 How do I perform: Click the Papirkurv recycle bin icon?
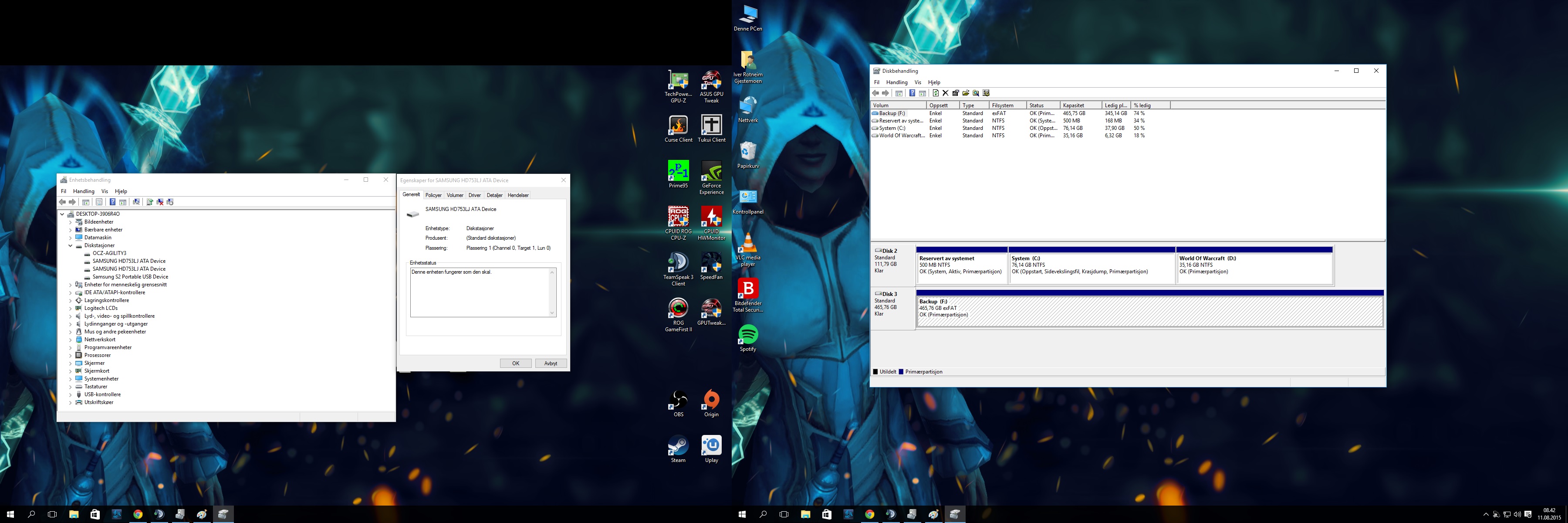point(748,155)
